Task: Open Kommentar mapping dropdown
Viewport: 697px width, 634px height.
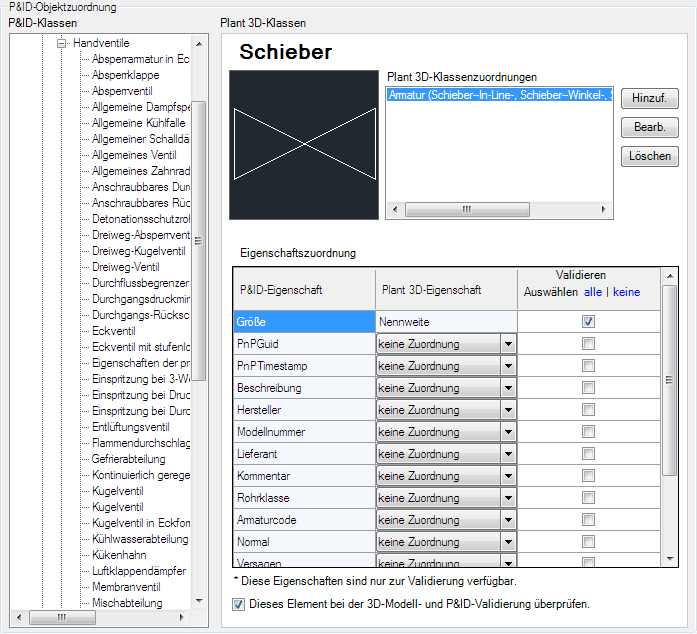Action: tap(508, 476)
